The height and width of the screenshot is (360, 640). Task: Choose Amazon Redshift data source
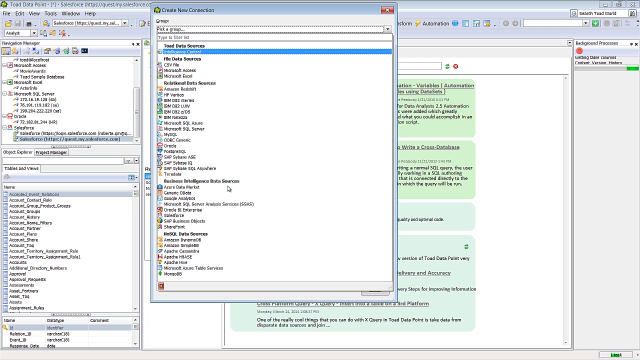[180, 89]
